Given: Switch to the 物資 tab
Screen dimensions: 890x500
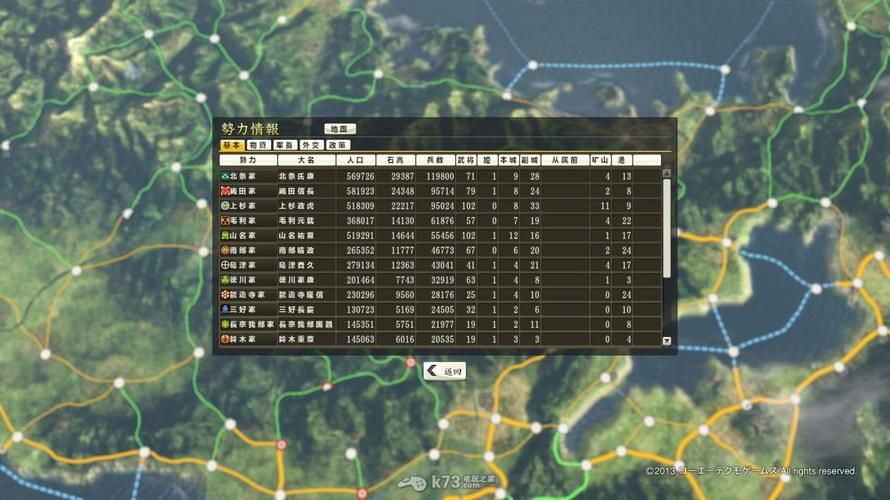Looking at the screenshot, I should [258, 145].
